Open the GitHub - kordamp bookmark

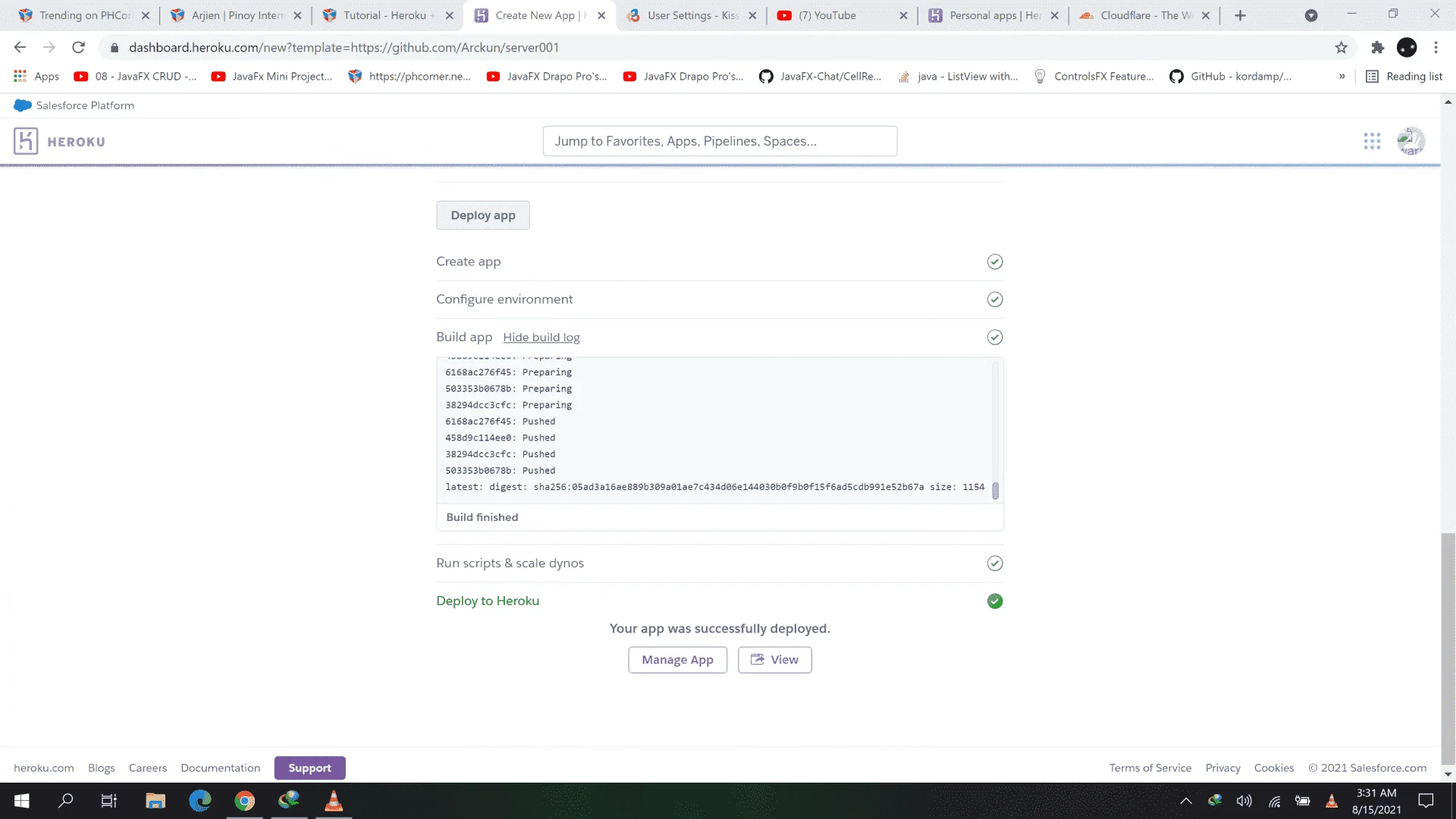1231,77
